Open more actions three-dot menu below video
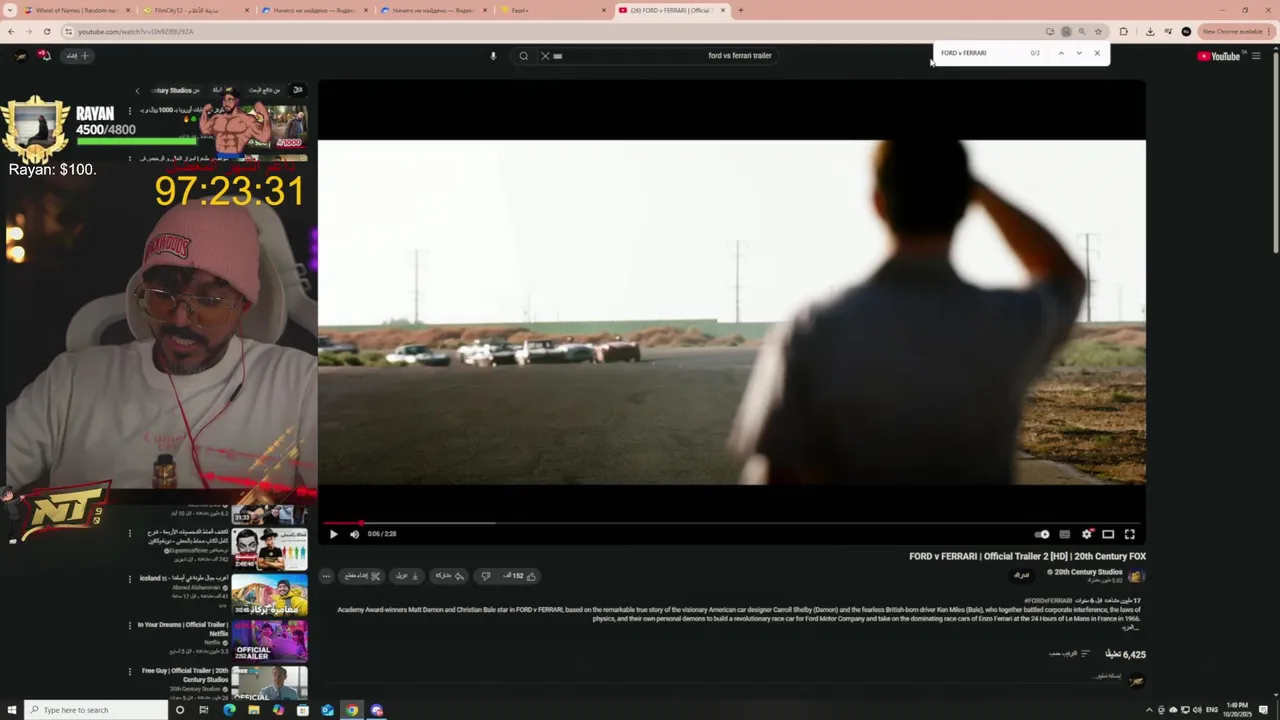Viewport: 1280px width, 720px height. coord(326,576)
